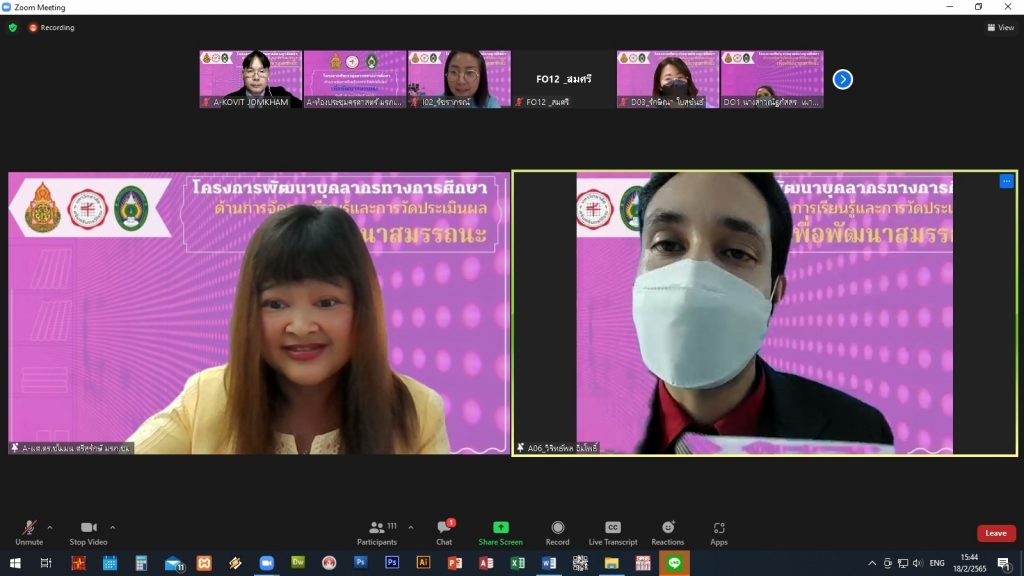
Task: Start Record in Zoom toolbar
Action: point(557,533)
